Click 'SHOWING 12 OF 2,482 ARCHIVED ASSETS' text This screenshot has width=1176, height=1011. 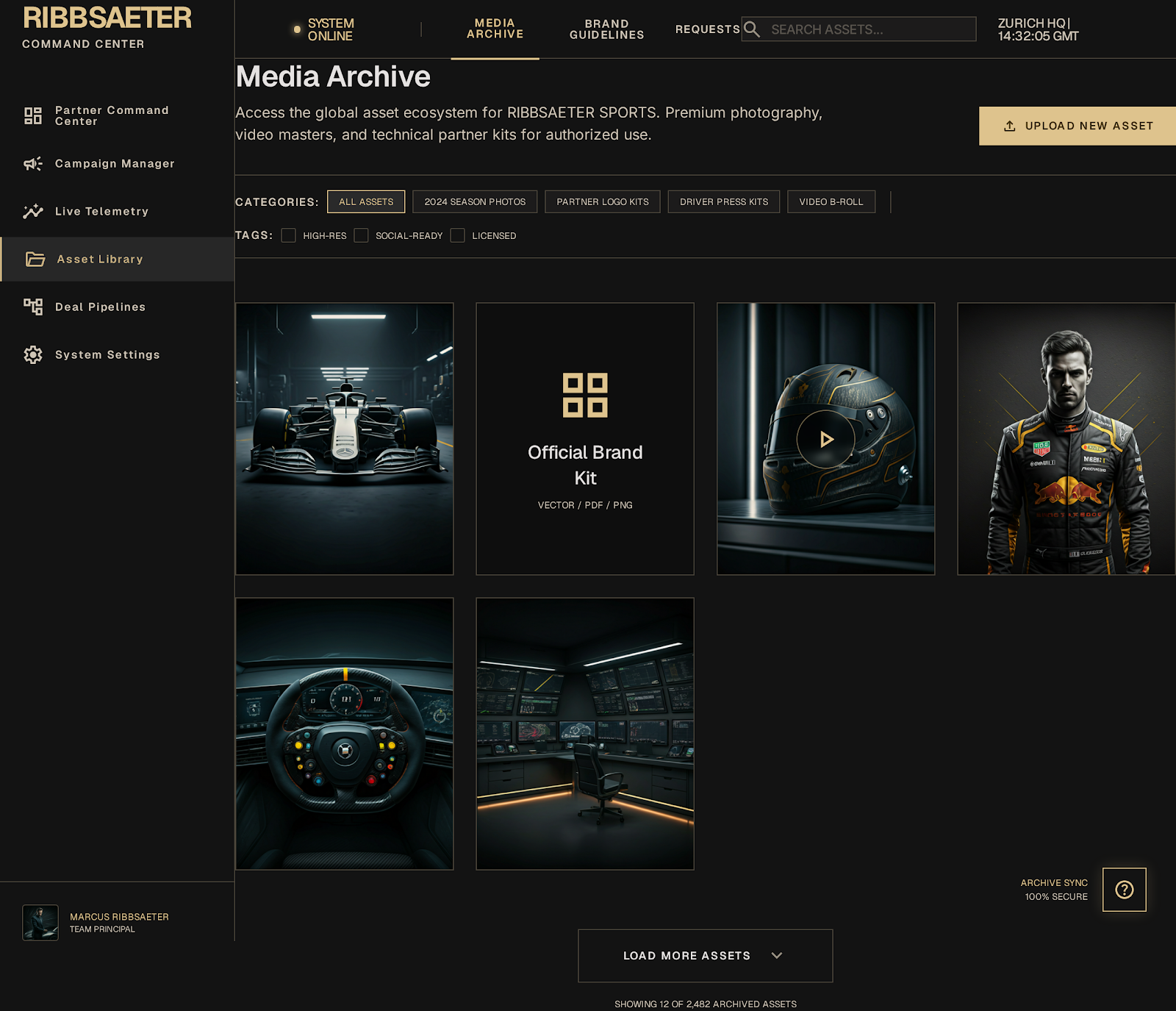click(x=706, y=1004)
